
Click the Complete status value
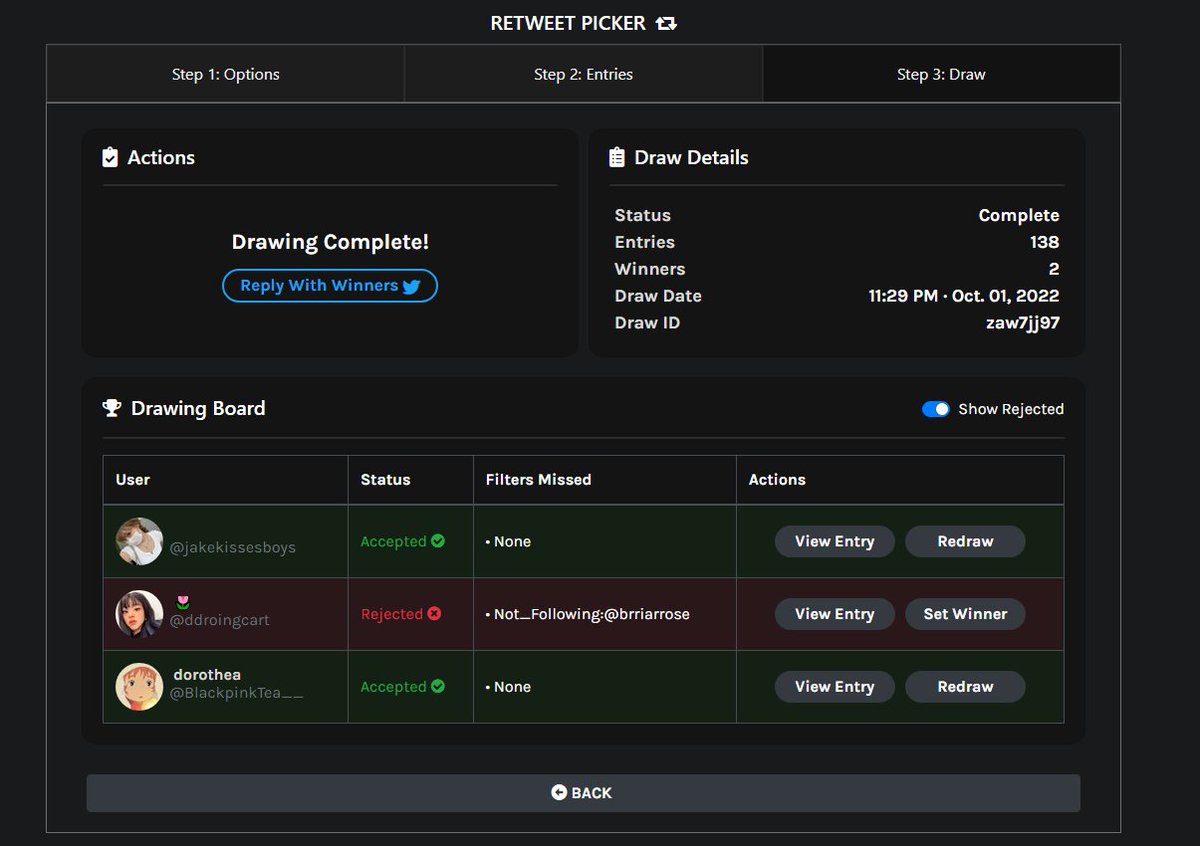[x=1019, y=215]
